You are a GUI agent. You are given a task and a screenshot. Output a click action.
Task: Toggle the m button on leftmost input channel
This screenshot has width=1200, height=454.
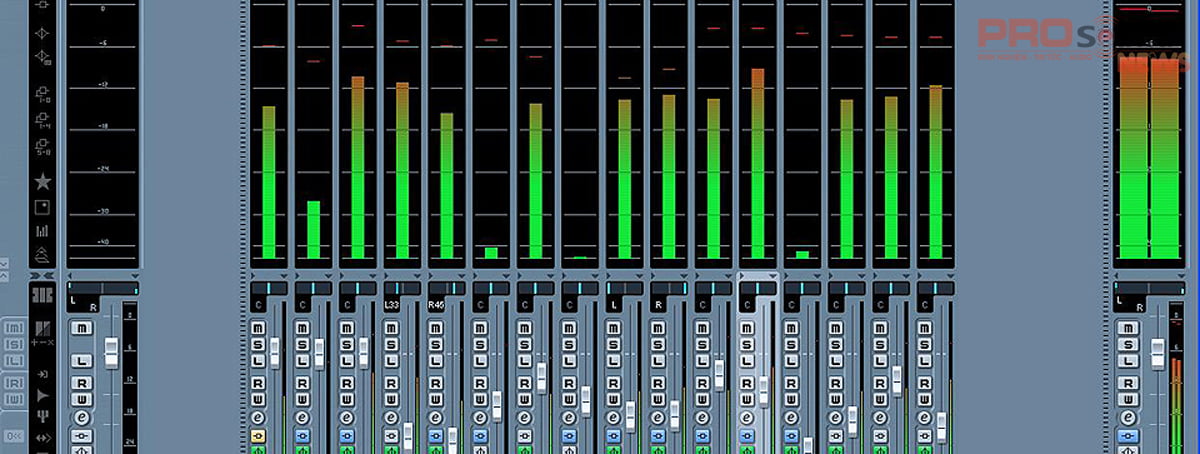click(x=82, y=328)
